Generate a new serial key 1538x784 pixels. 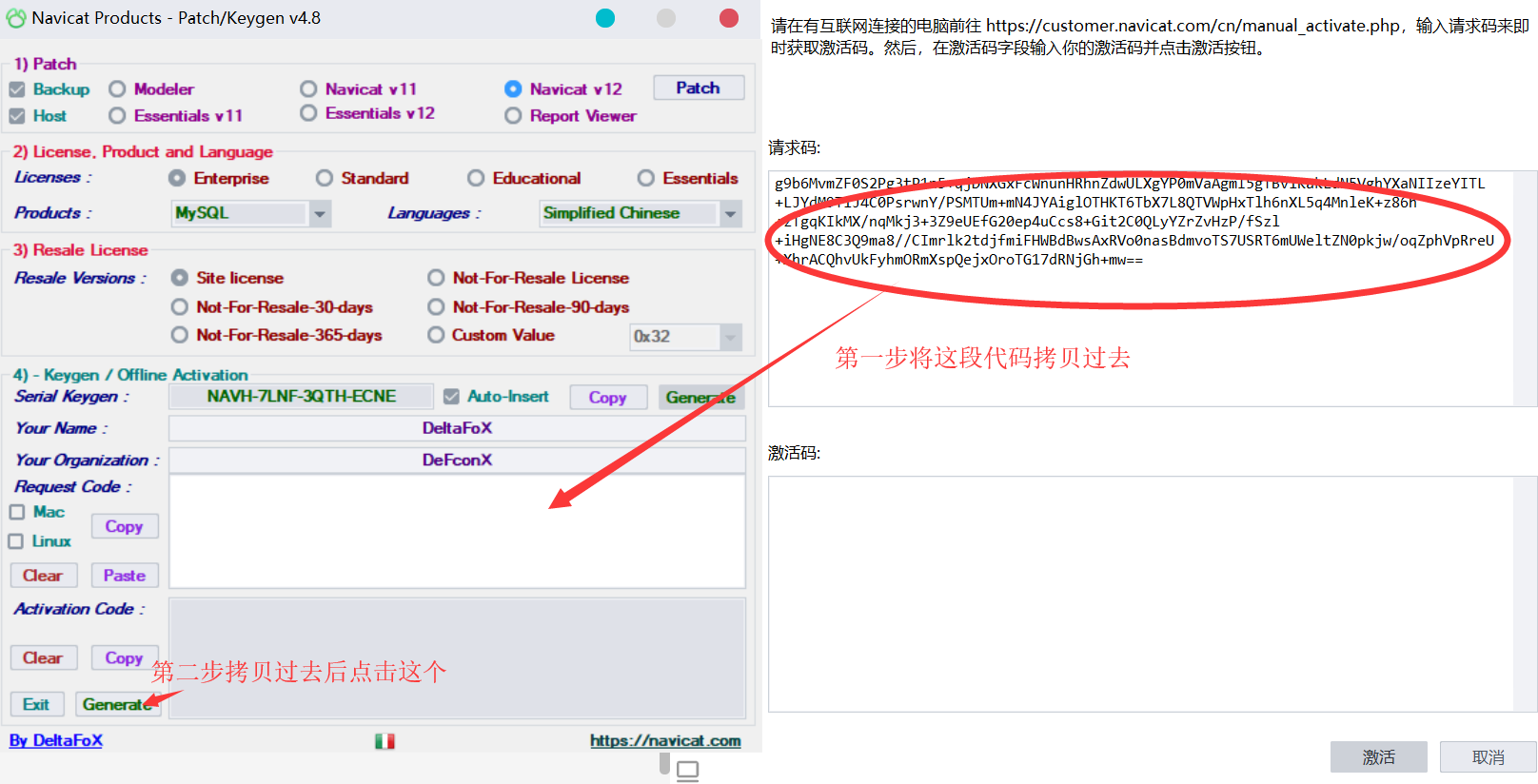(700, 398)
